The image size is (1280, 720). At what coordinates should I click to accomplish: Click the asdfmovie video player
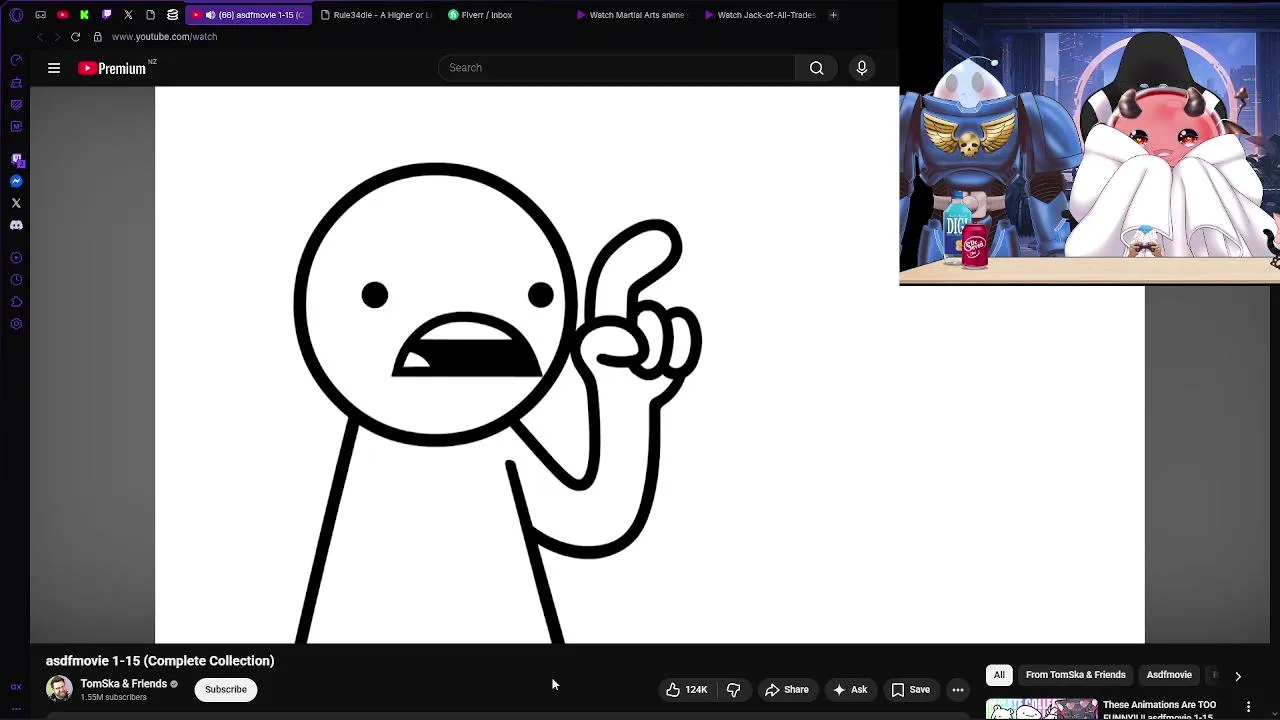click(x=650, y=365)
